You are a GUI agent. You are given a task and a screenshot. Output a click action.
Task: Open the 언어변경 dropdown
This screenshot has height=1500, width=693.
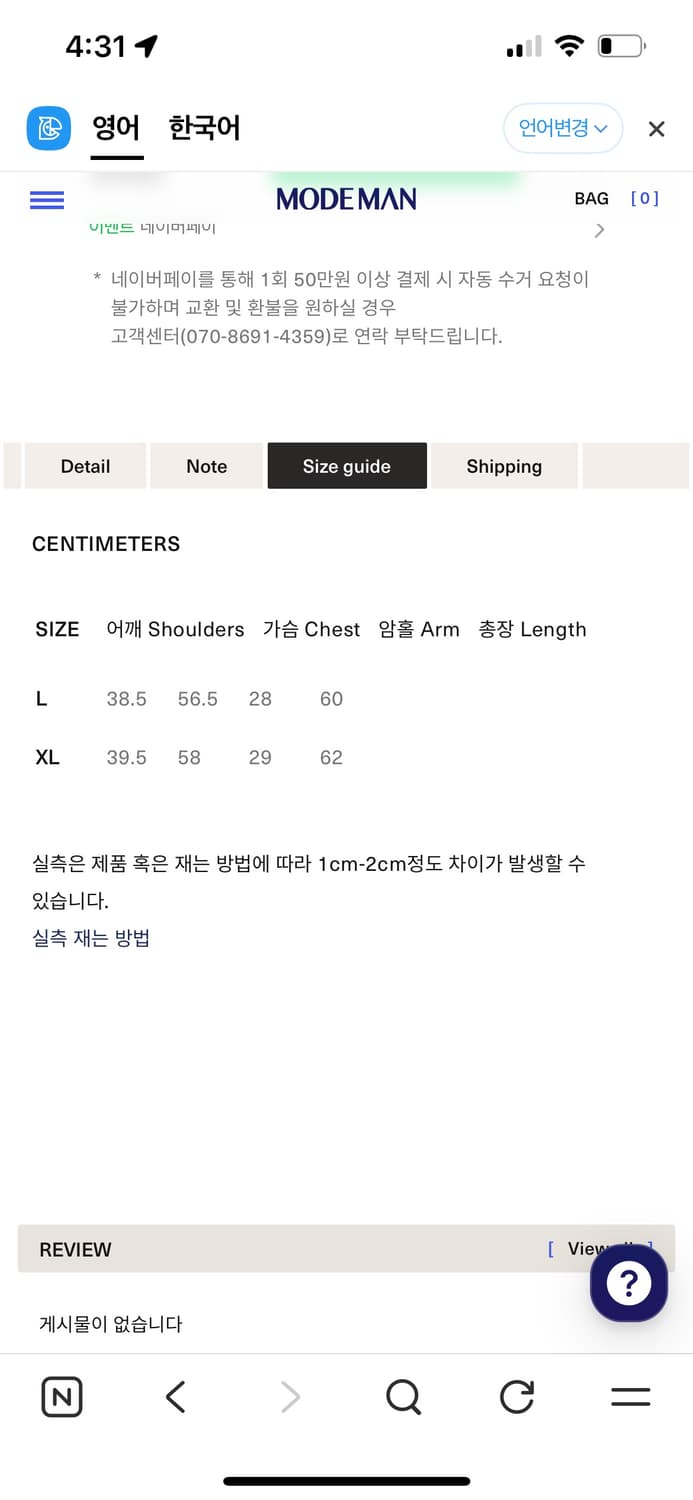562,128
